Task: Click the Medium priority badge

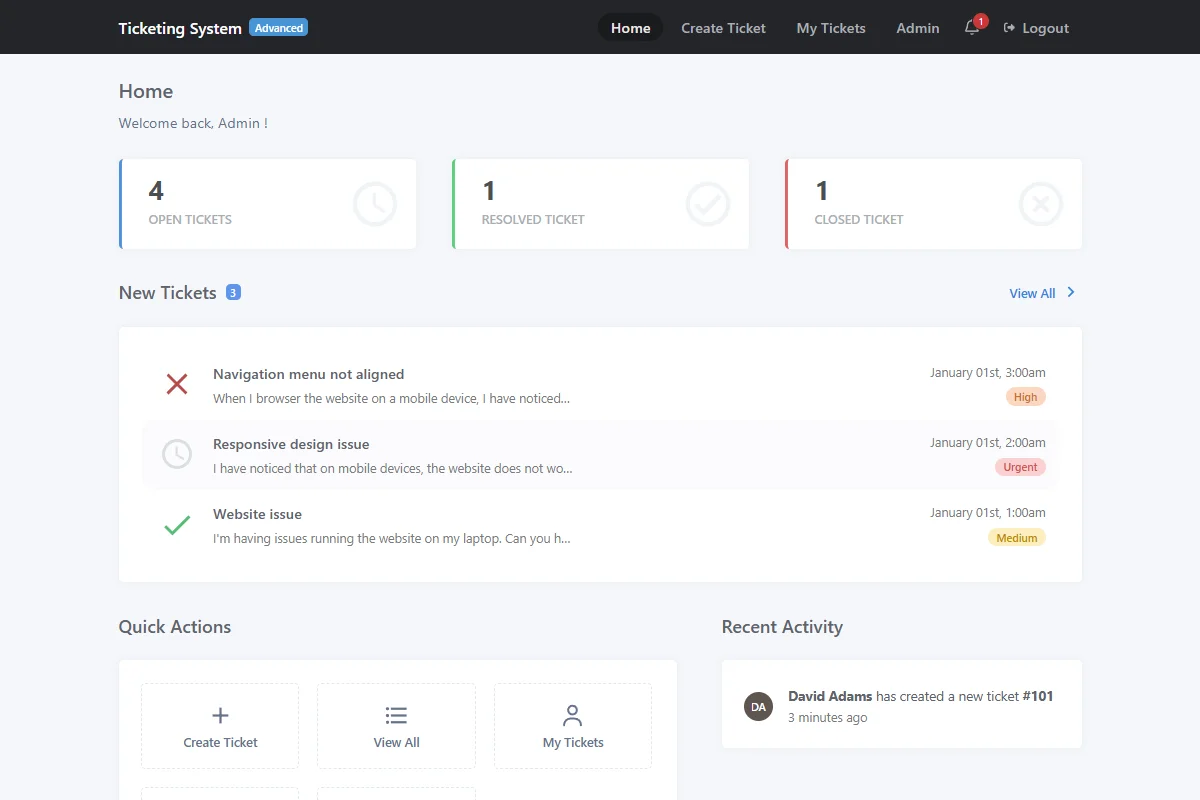Action: click(1017, 538)
